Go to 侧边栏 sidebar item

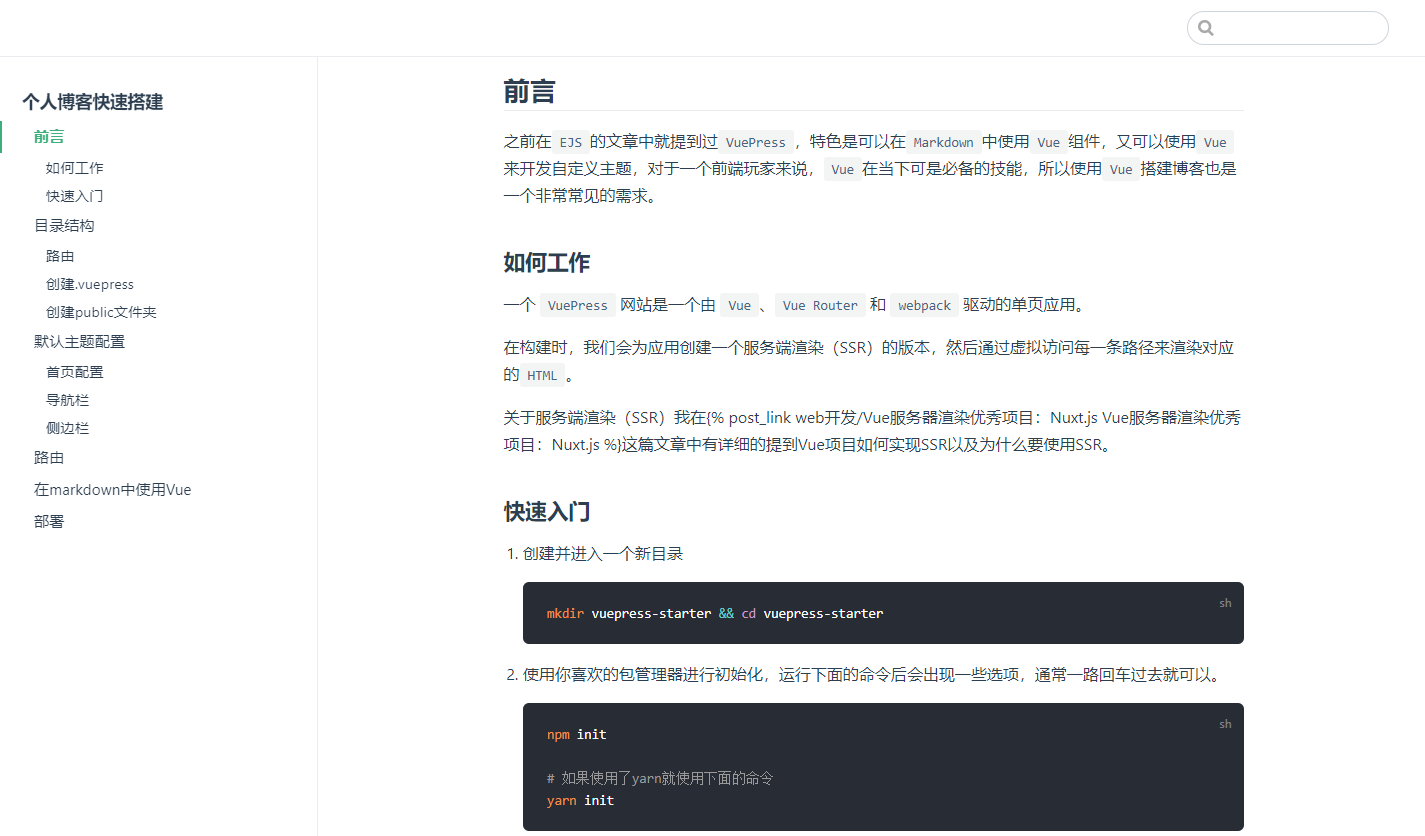click(68, 428)
